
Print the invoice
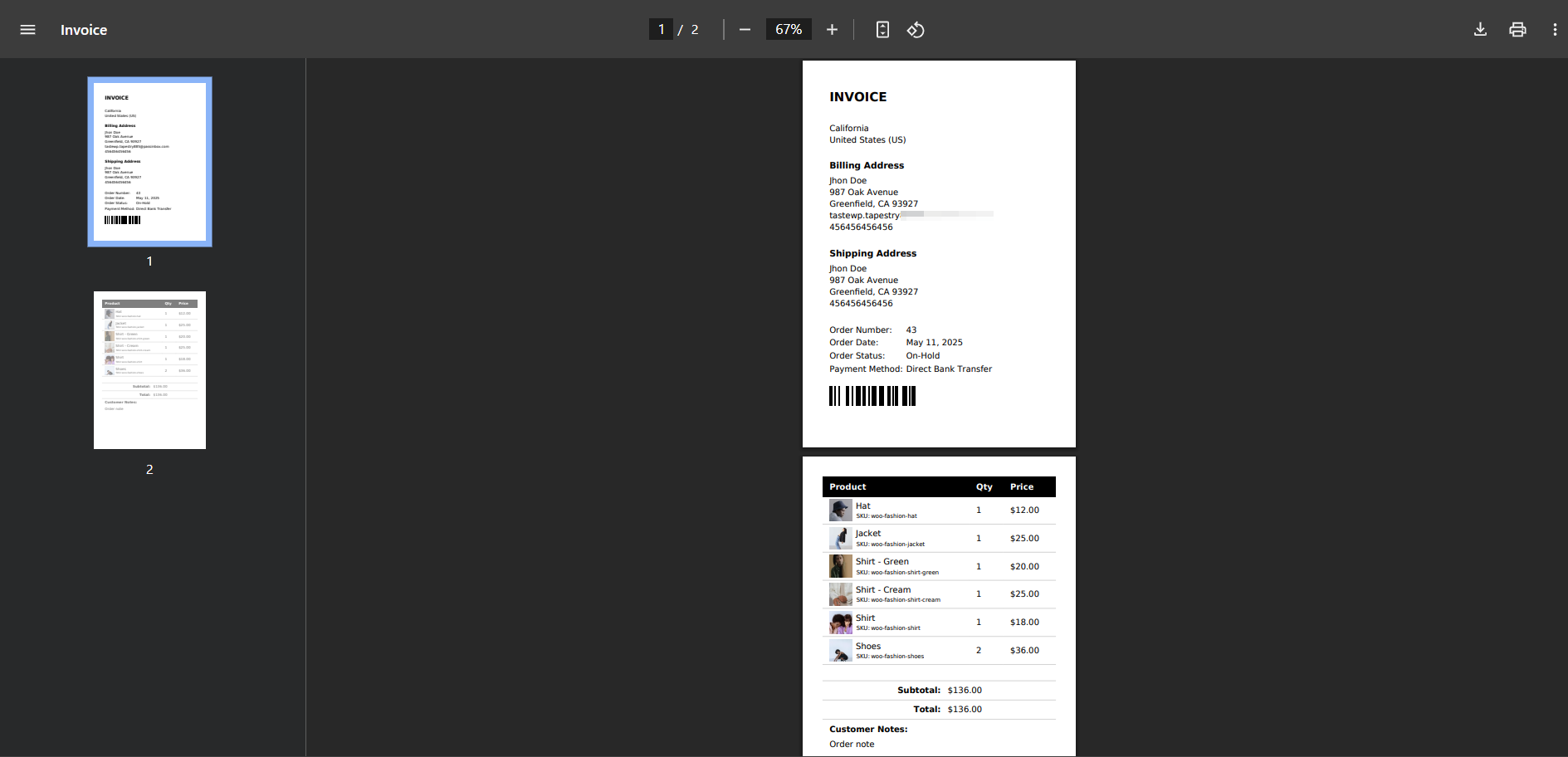click(1518, 29)
